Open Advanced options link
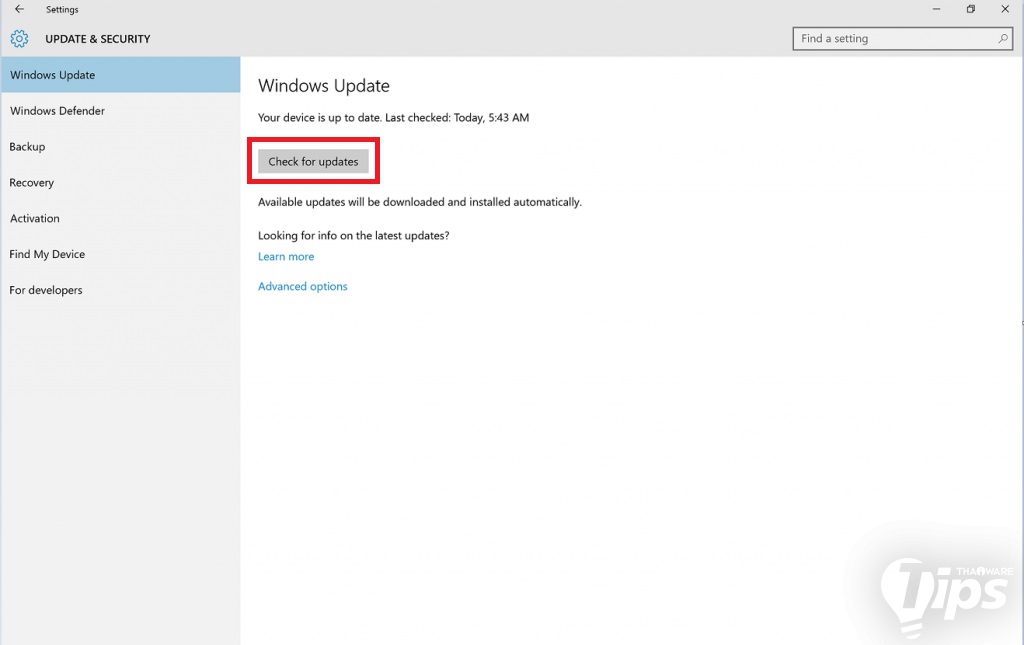This screenshot has height=645, width=1024. click(302, 286)
